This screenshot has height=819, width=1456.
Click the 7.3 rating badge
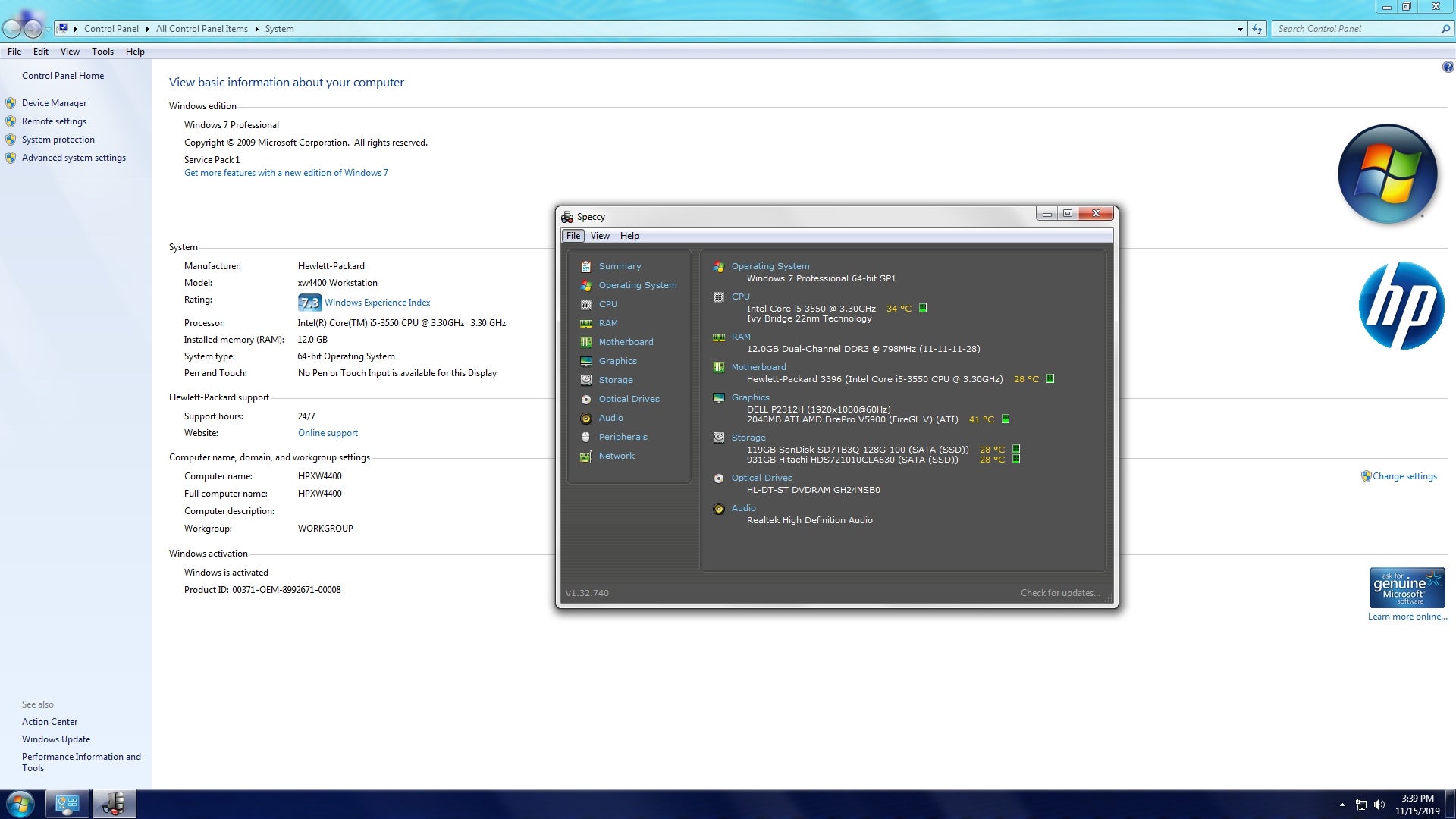(x=309, y=303)
